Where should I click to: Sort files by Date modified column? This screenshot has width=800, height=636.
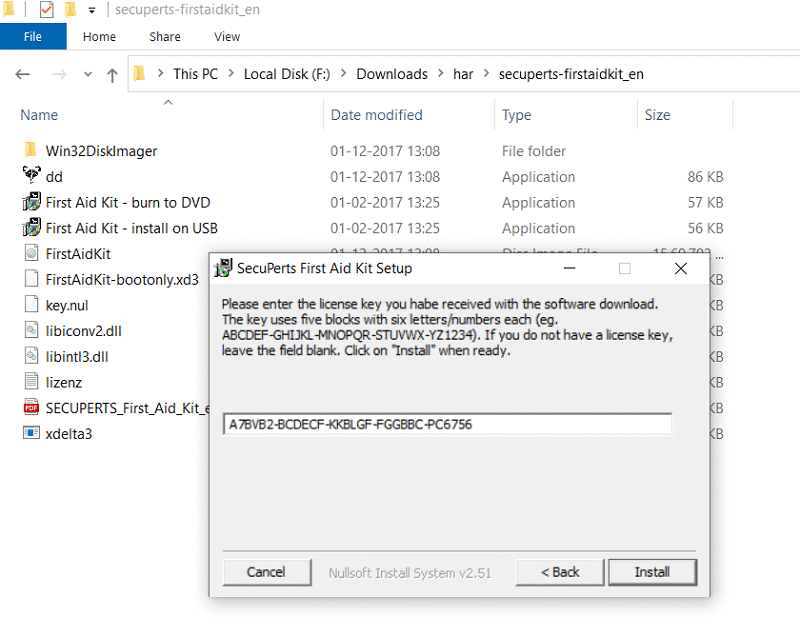click(x=377, y=115)
